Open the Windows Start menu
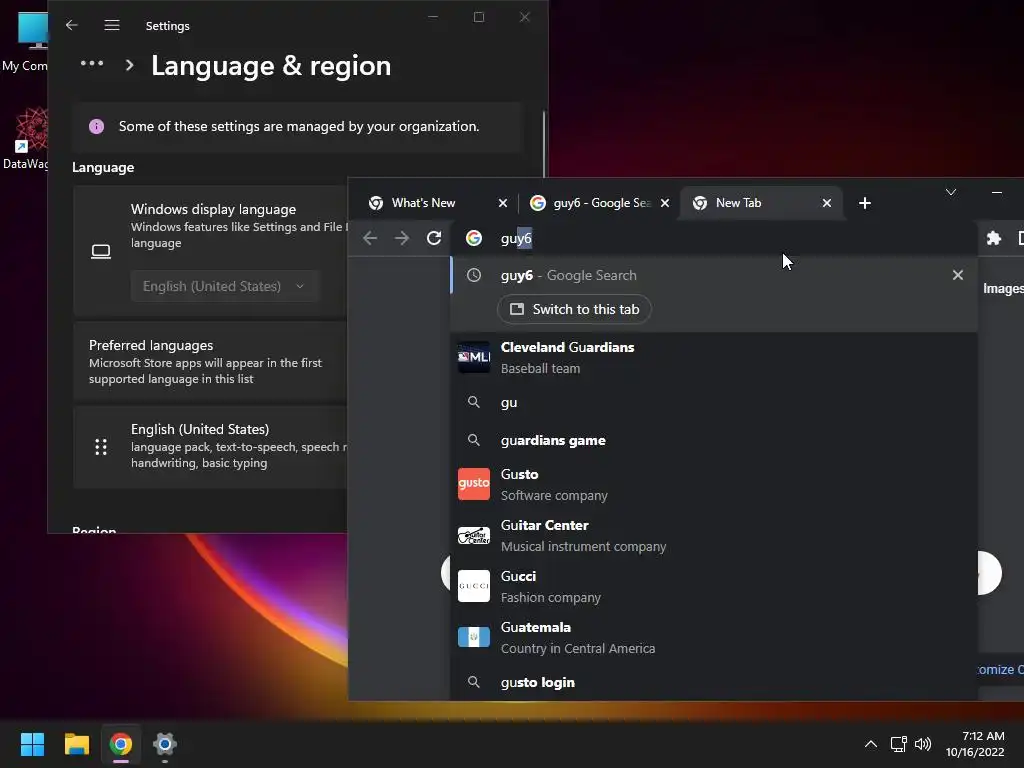1024x768 pixels. (x=32, y=744)
